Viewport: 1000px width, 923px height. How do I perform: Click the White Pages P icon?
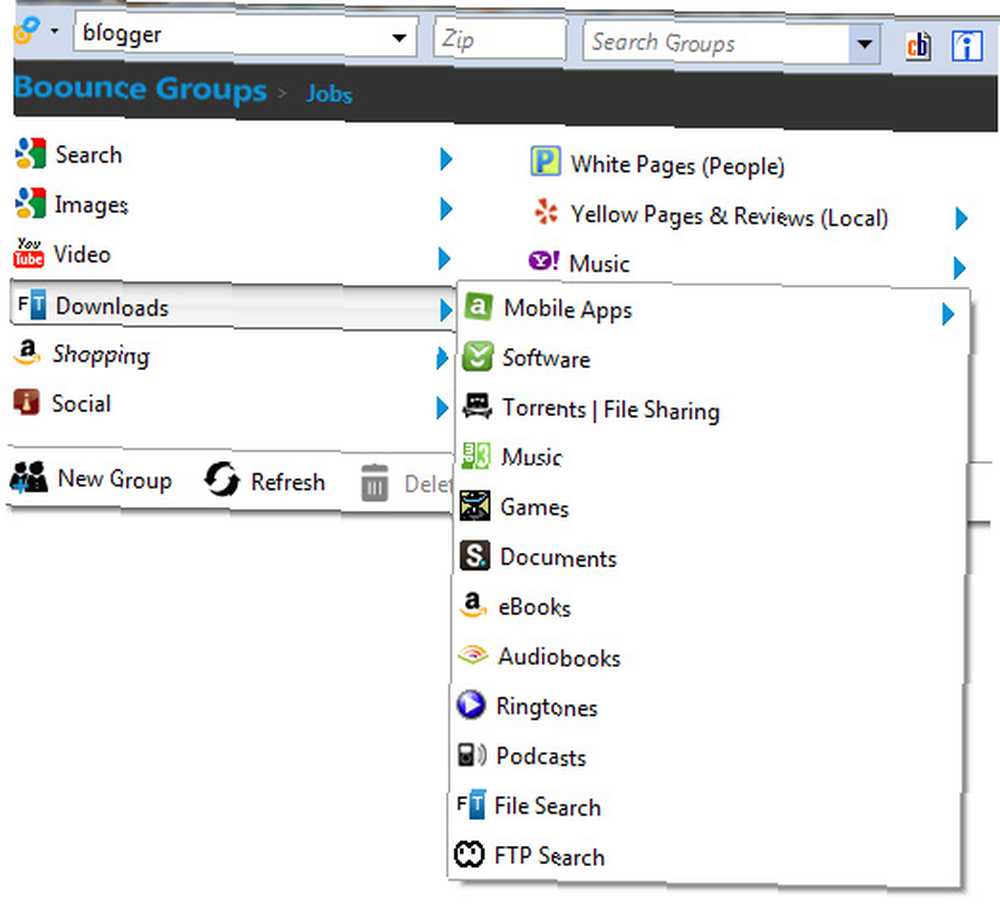click(545, 161)
